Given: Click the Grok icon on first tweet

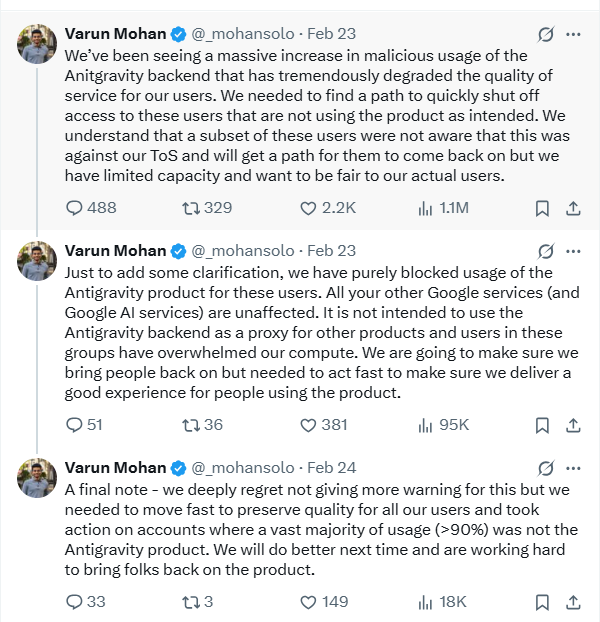Looking at the screenshot, I should pyautogui.click(x=545, y=34).
